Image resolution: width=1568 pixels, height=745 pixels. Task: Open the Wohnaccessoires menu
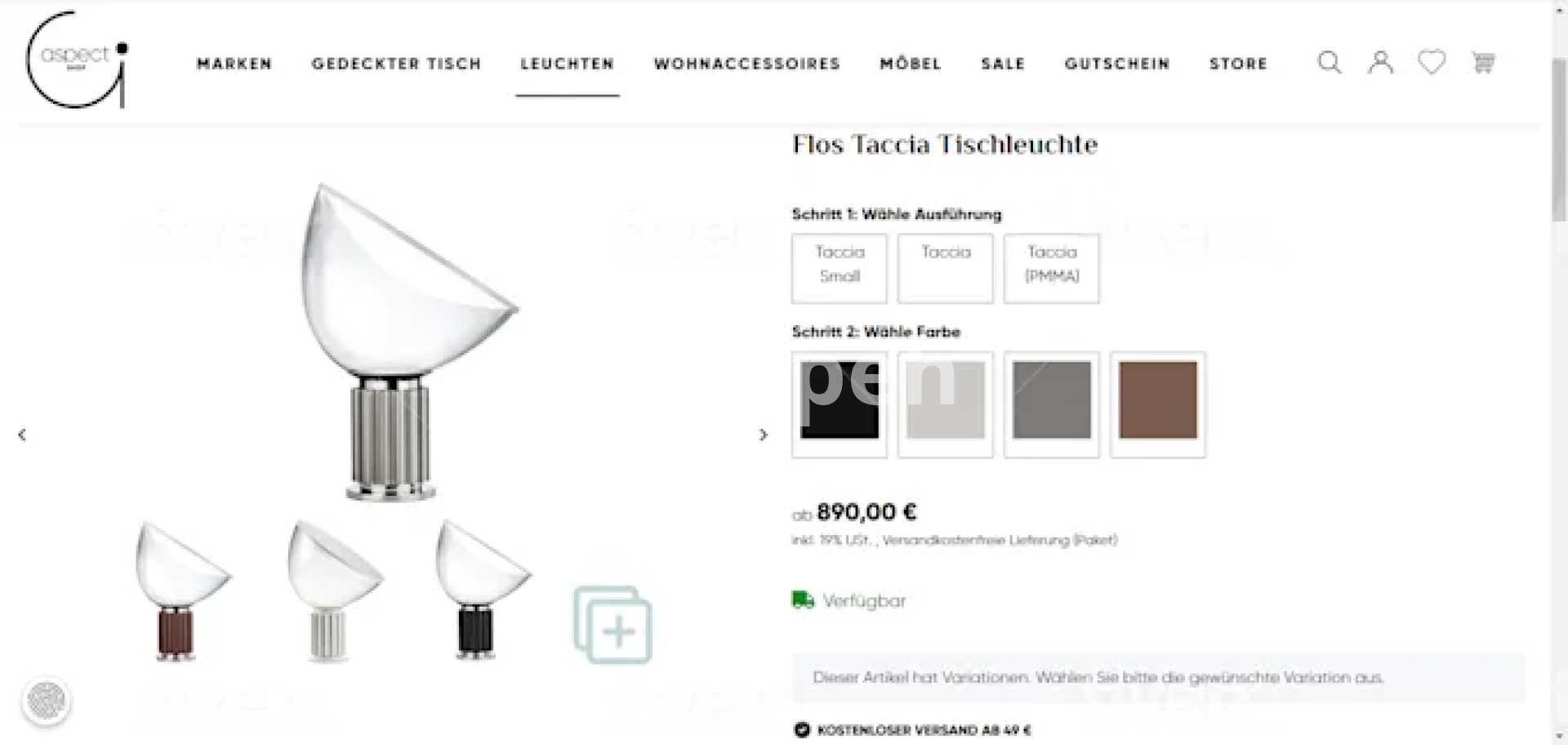747,64
